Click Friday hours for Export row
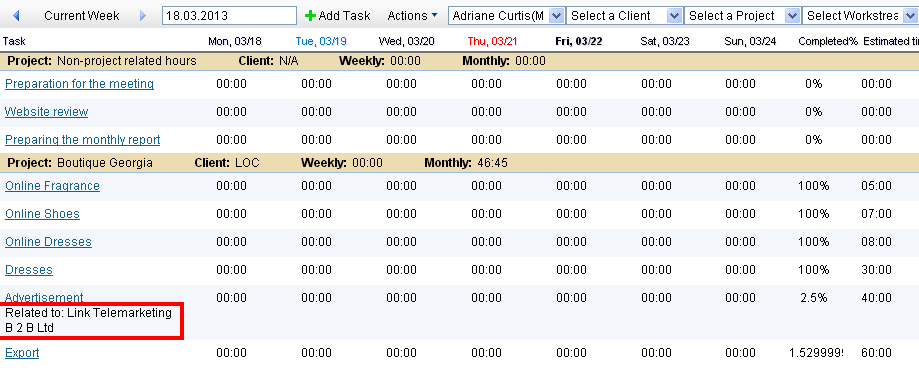Viewport: 919px width, 368px height. point(571,353)
